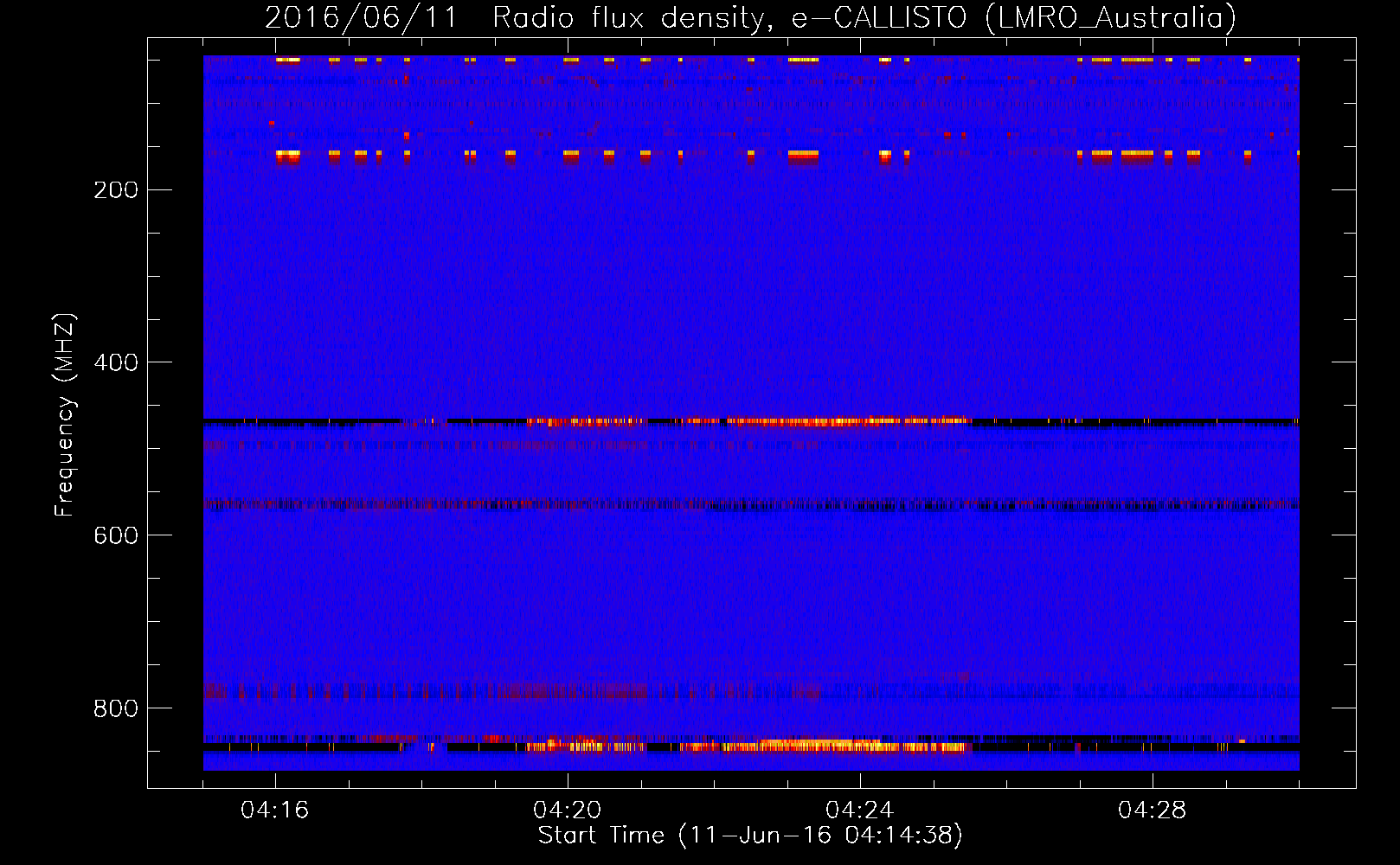Click the 04:28 time tick label
Screen dimensions: 1400x865
tap(1153, 811)
